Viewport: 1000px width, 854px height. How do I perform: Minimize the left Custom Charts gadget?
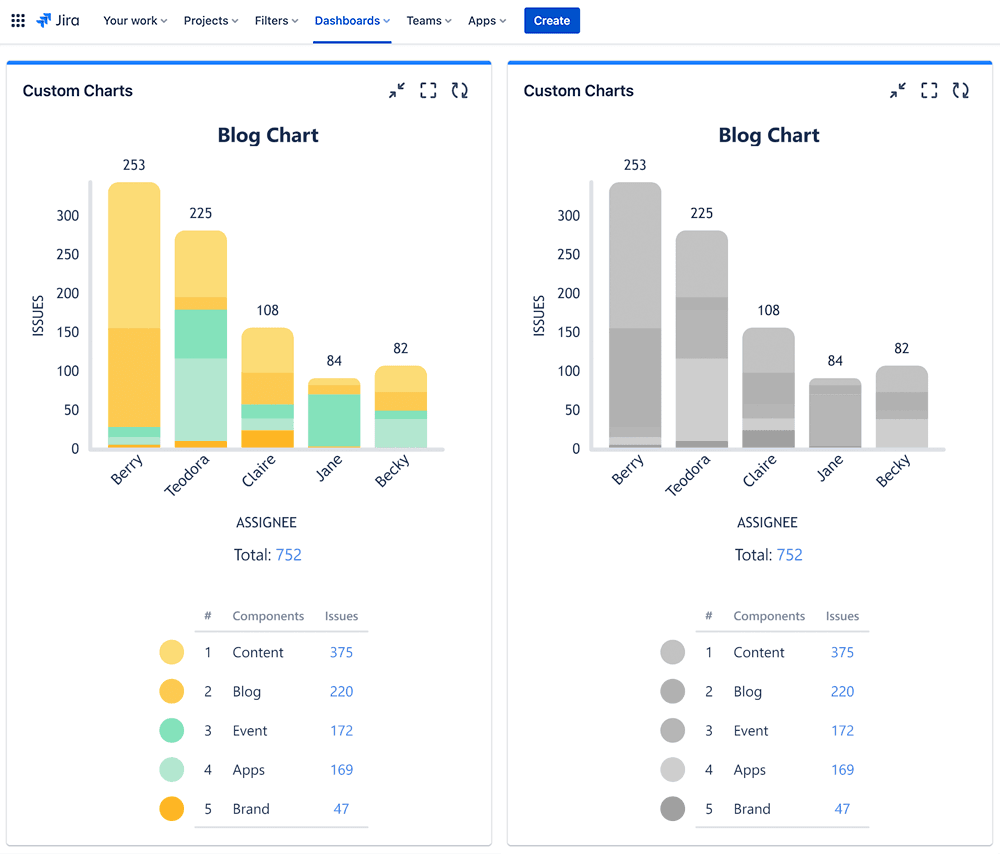click(397, 91)
